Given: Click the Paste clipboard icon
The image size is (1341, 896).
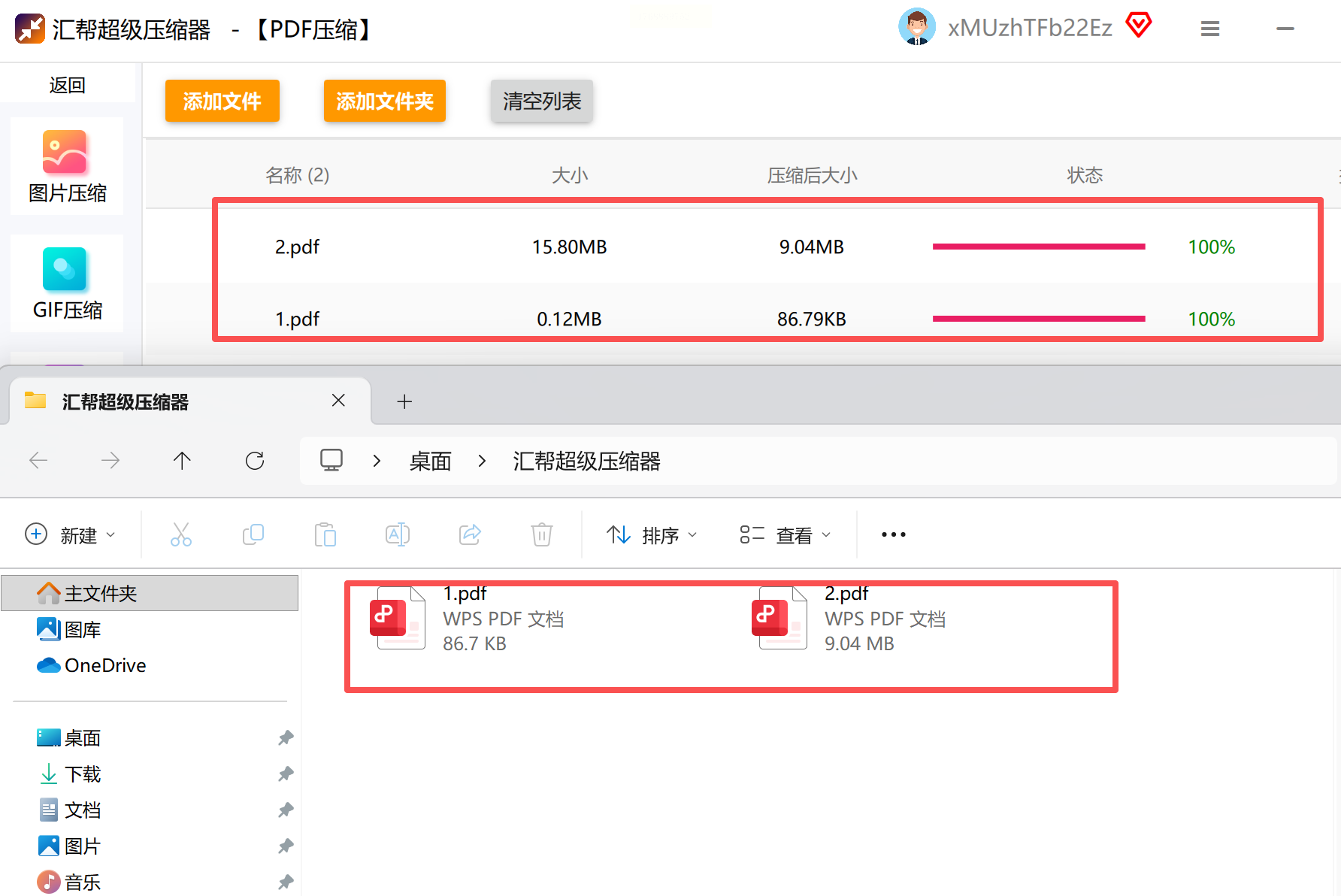Looking at the screenshot, I should [x=325, y=534].
